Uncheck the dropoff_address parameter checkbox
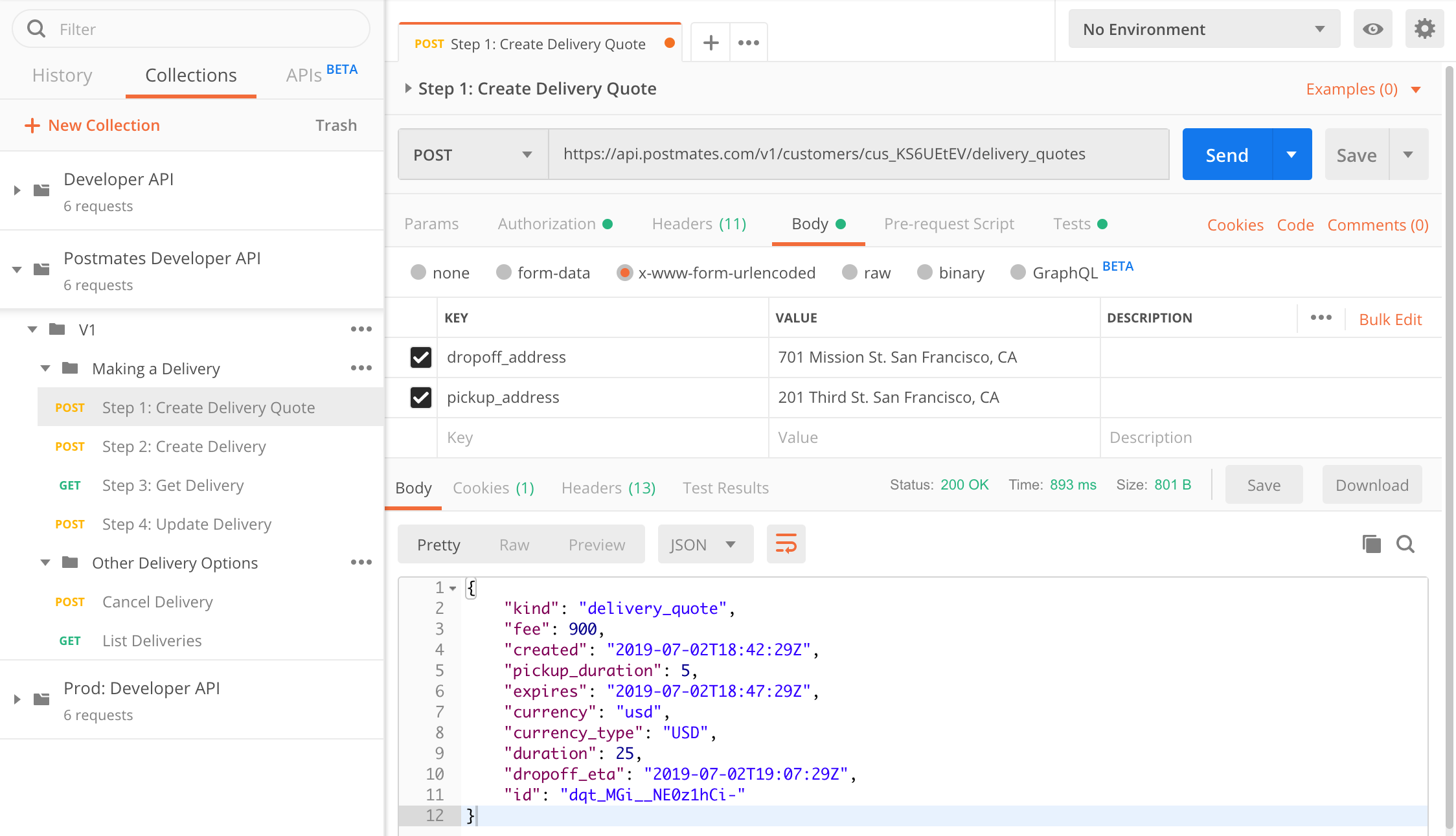The height and width of the screenshot is (836, 1456). pos(421,357)
